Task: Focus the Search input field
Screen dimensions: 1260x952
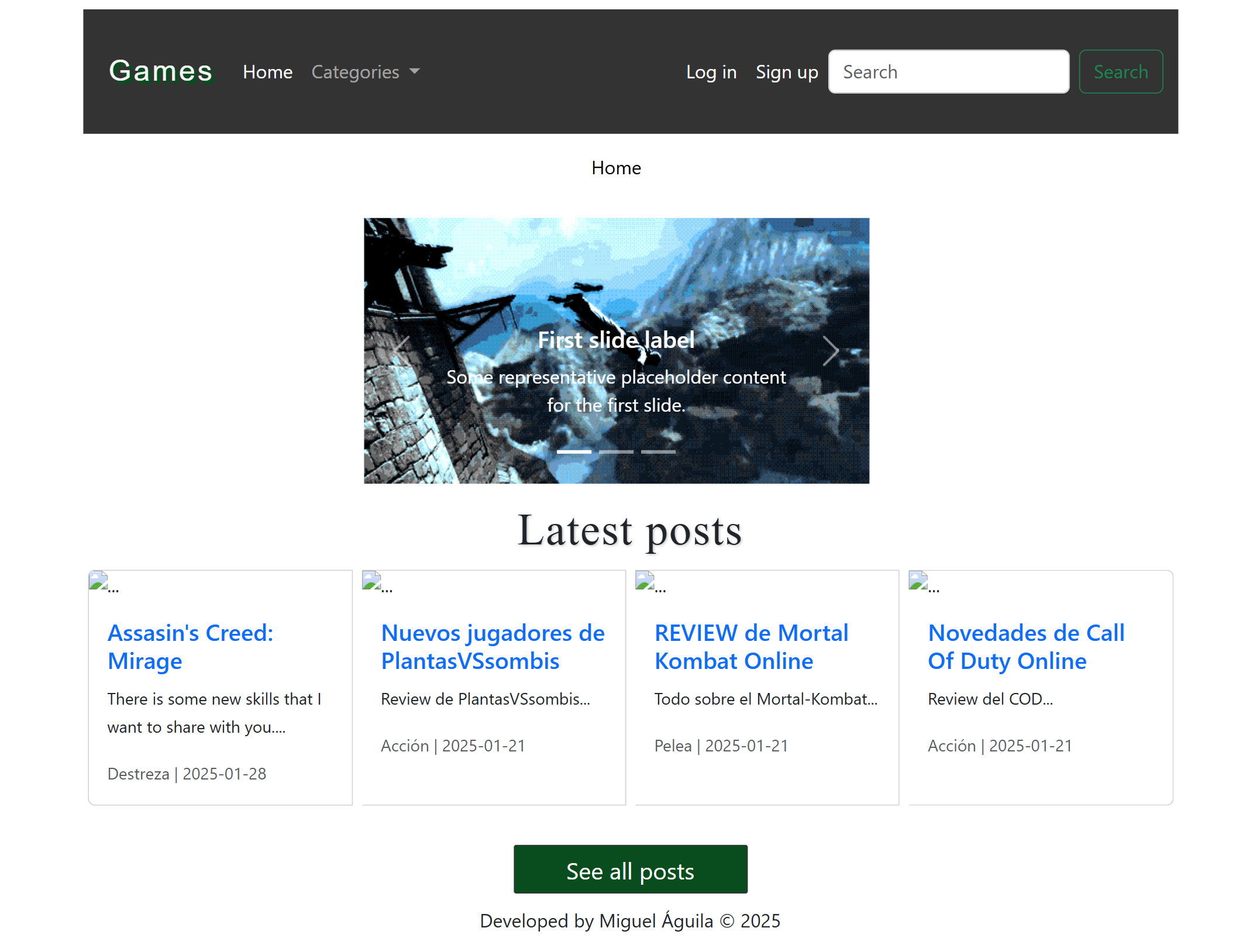Action: click(x=949, y=71)
